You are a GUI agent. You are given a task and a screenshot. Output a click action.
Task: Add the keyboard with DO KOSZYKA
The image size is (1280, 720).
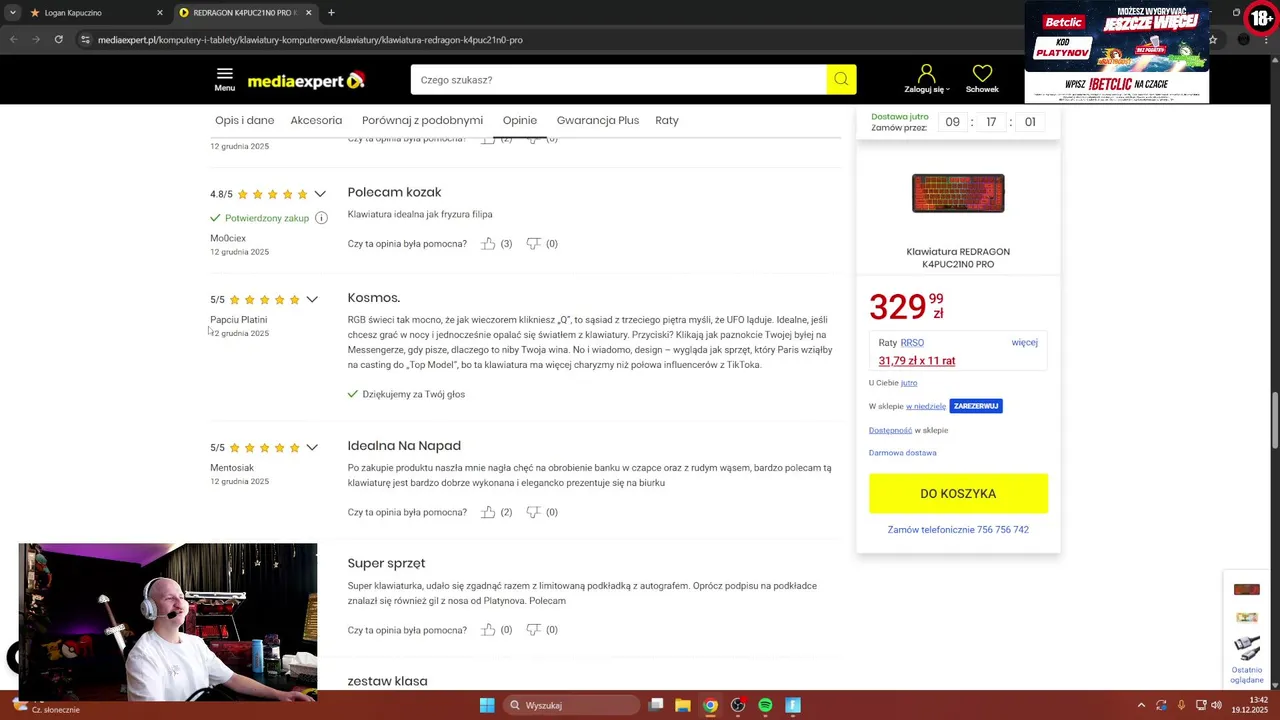coord(958,493)
